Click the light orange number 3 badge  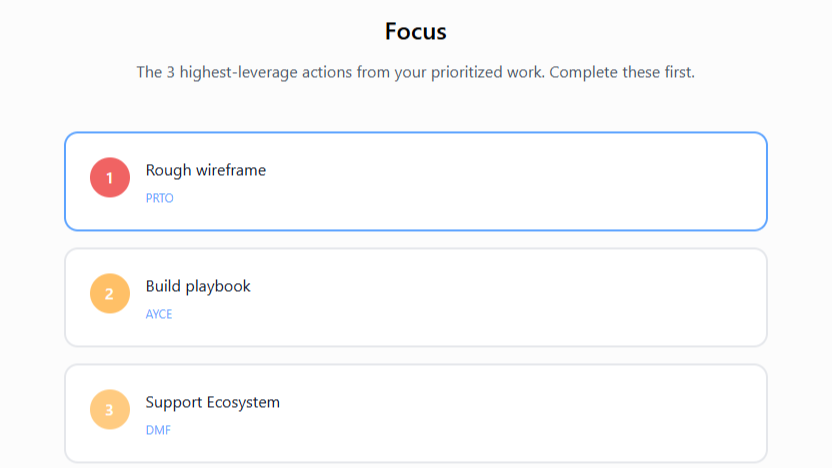[x=110, y=410]
